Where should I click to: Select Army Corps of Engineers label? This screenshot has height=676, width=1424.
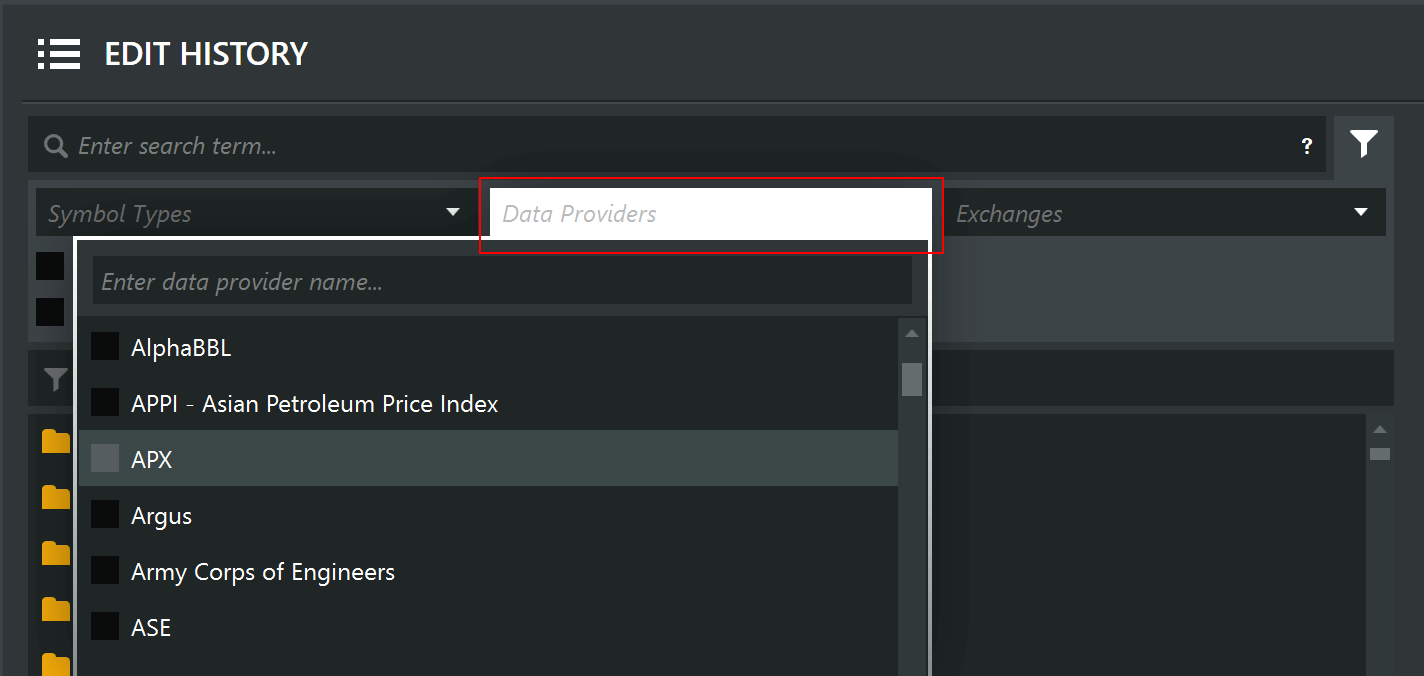point(263,572)
